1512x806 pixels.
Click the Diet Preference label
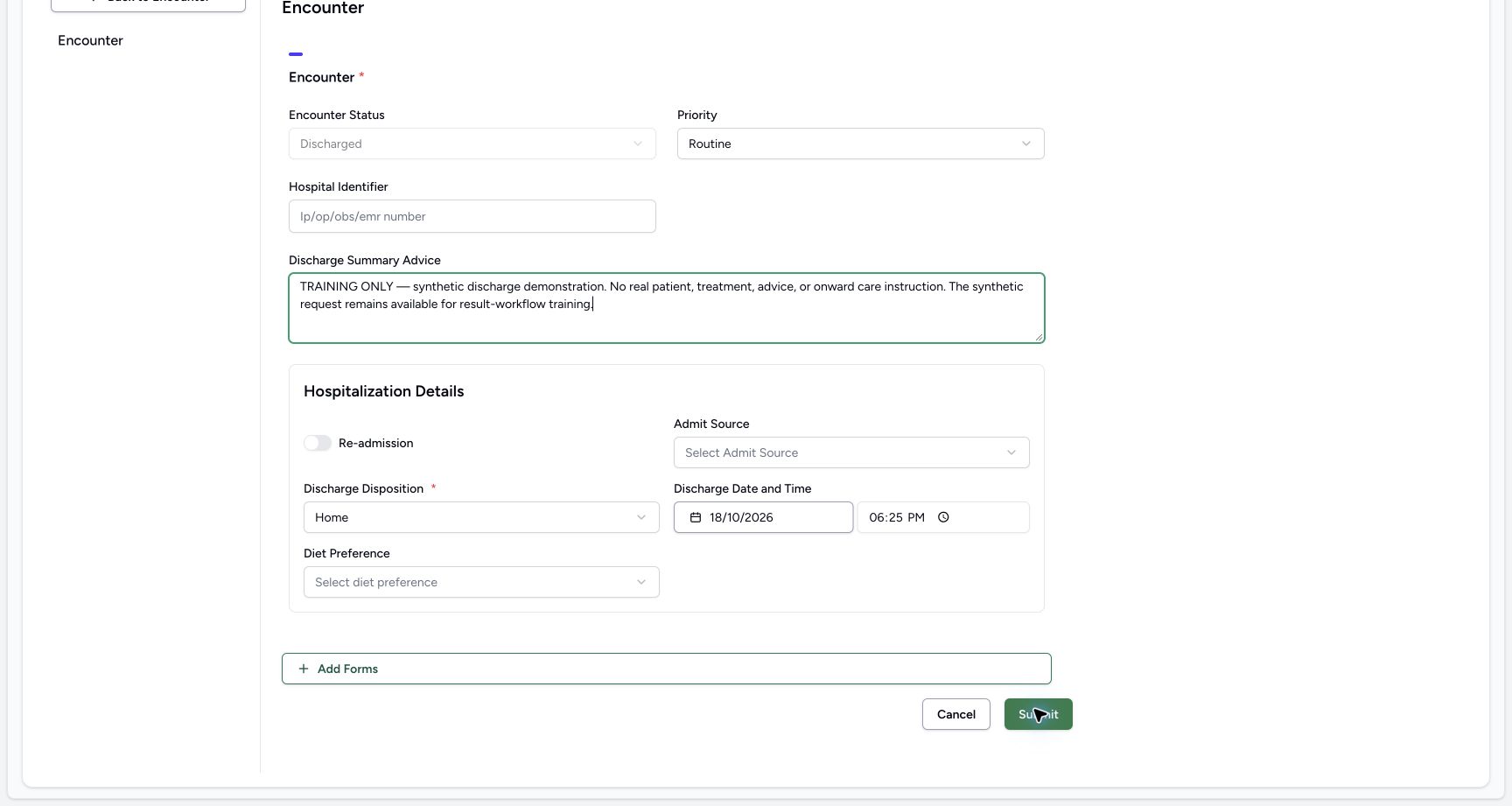(x=346, y=553)
